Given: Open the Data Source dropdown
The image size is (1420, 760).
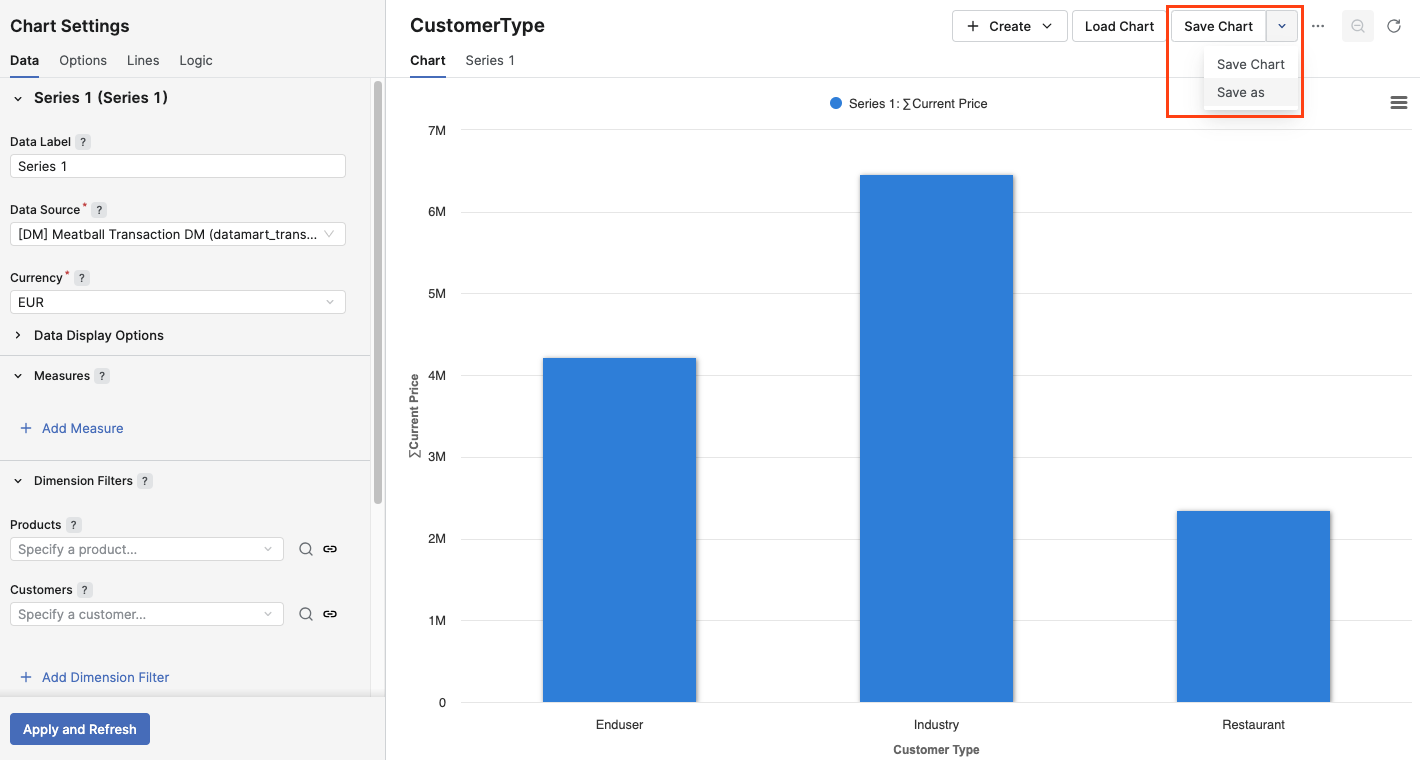Looking at the screenshot, I should tap(177, 234).
